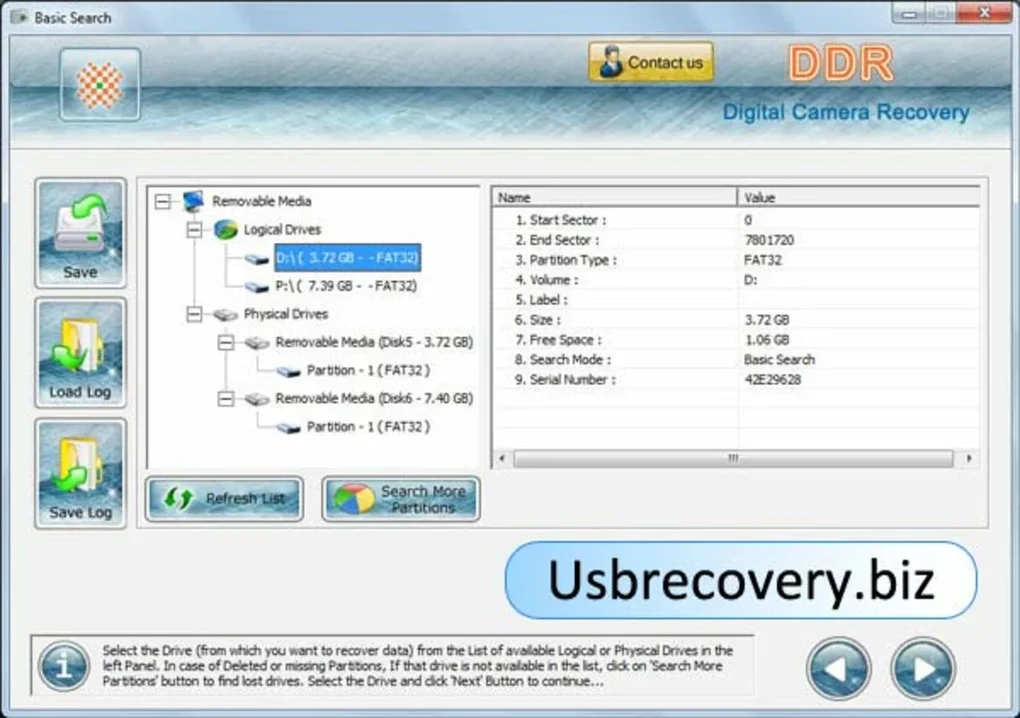The height and width of the screenshot is (718, 1020).
Task: Click the 1.06 GB free space value
Action: tap(767, 340)
